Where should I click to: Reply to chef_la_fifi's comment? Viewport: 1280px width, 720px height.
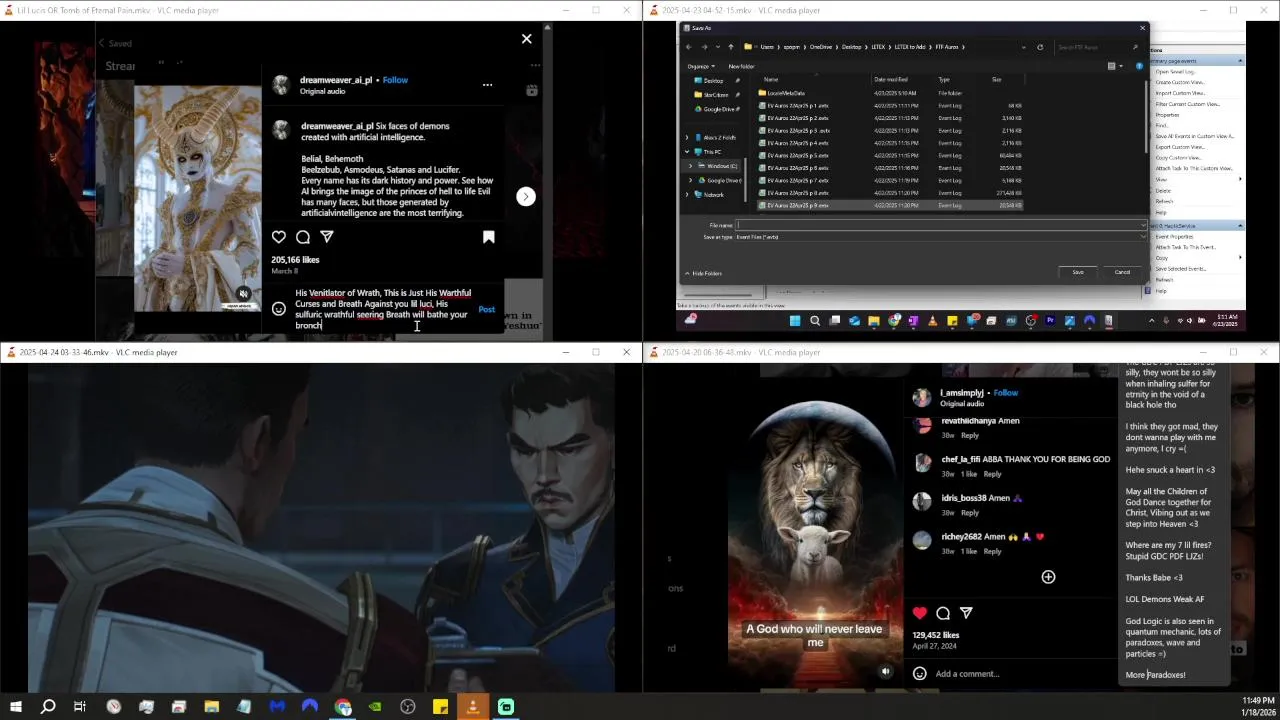992,474
